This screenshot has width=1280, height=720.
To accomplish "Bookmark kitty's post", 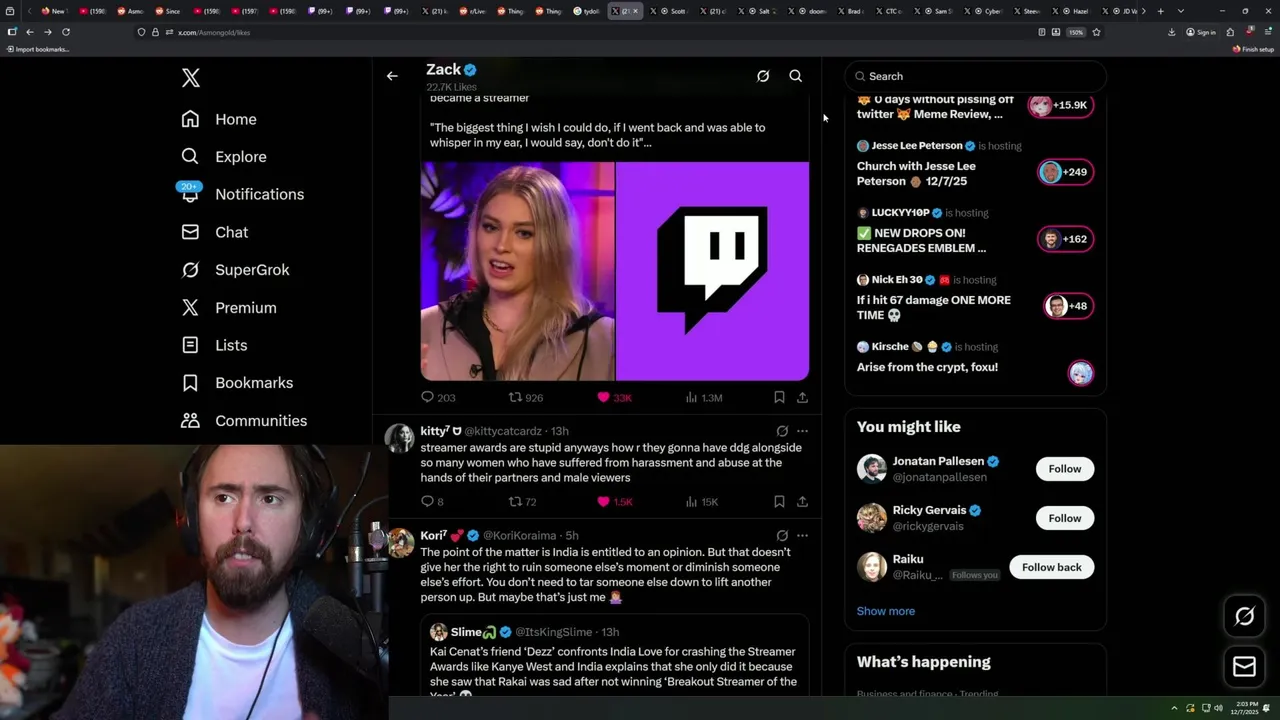I will pyautogui.click(x=779, y=501).
